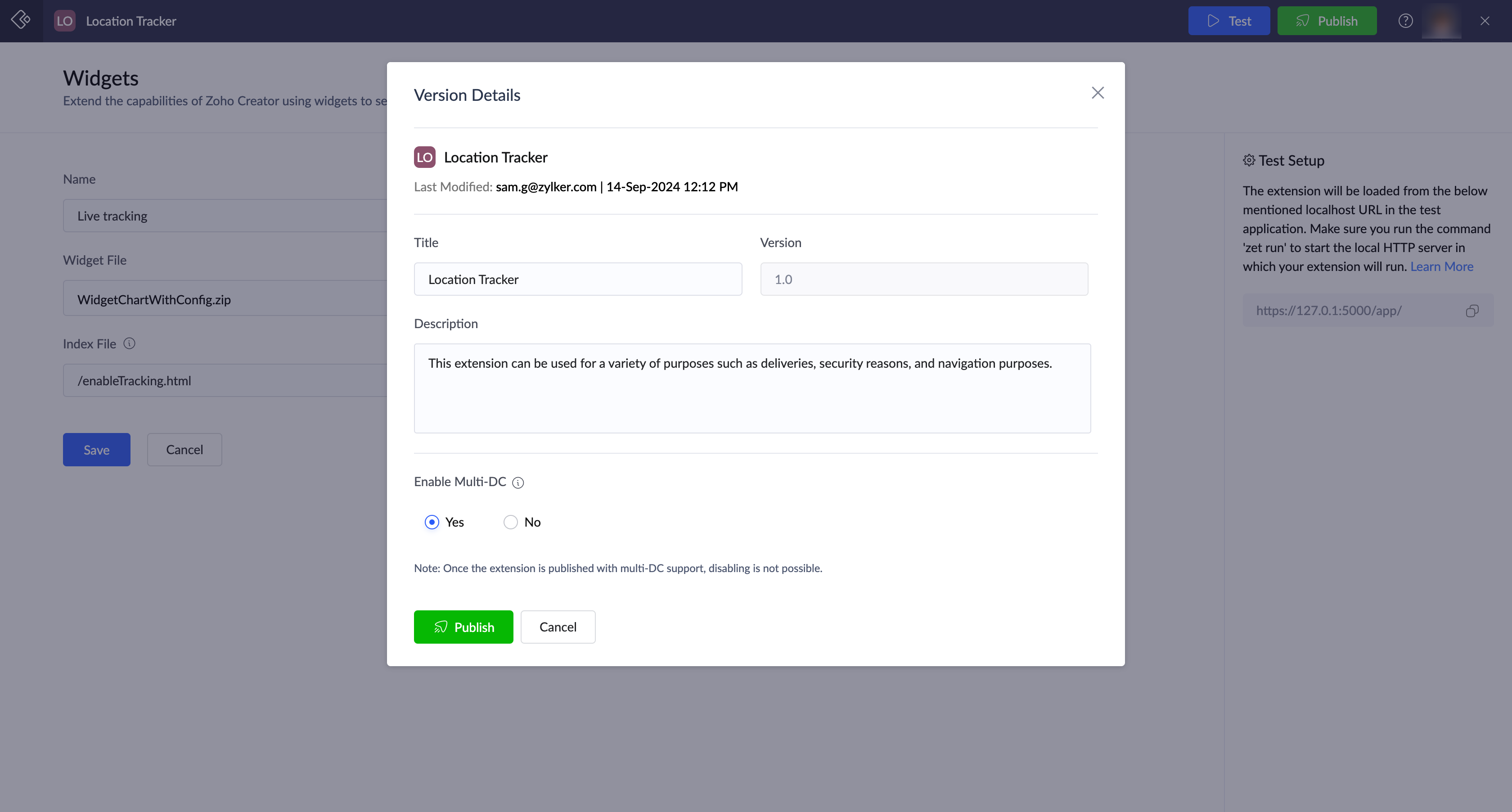Screen dimensions: 1512x812
Task: Copy the localhost URL with copy icon
Action: [x=1471, y=311]
